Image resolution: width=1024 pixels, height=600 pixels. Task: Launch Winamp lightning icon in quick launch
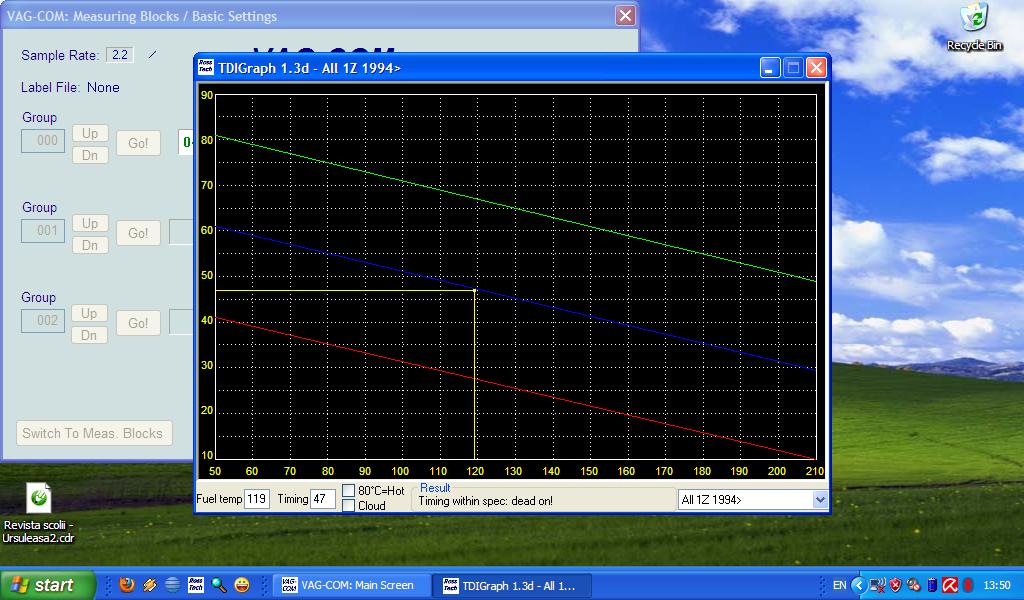pos(150,585)
